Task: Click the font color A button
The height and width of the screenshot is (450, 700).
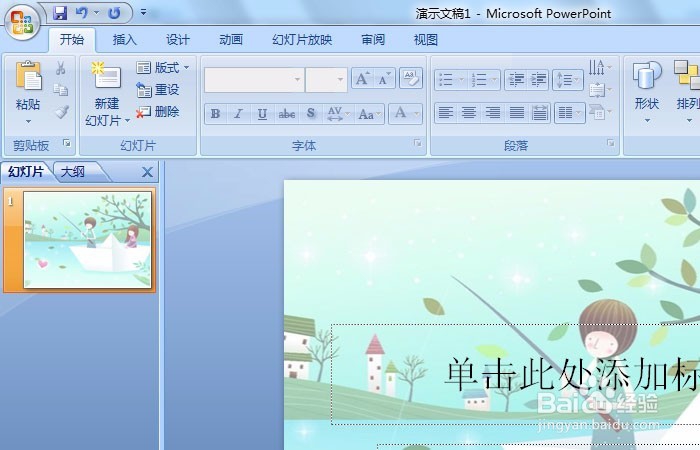Action: (x=401, y=113)
